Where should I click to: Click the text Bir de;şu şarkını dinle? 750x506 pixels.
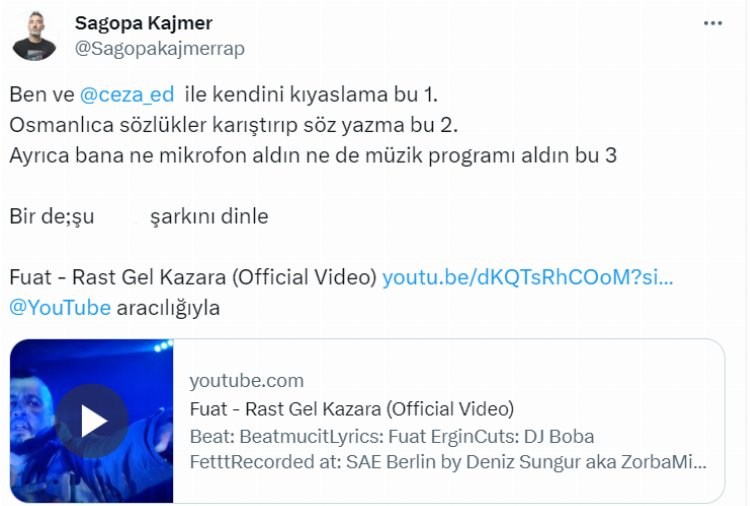click(x=139, y=217)
